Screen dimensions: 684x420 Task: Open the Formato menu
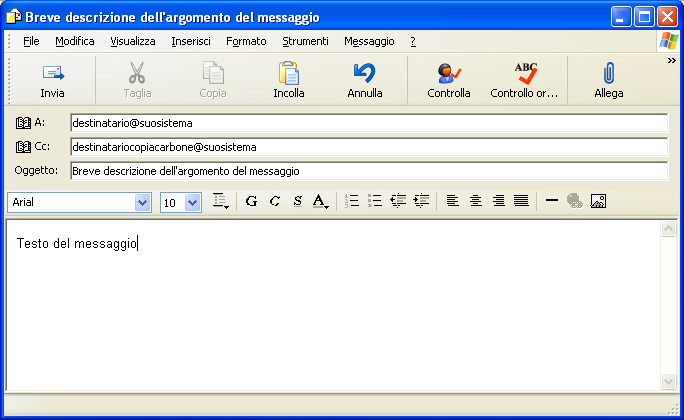click(x=246, y=41)
